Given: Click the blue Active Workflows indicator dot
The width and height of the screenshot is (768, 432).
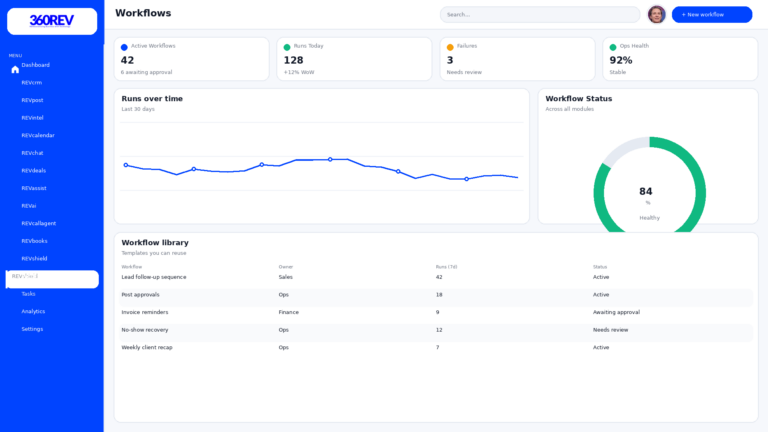Looking at the screenshot, I should click(124, 47).
